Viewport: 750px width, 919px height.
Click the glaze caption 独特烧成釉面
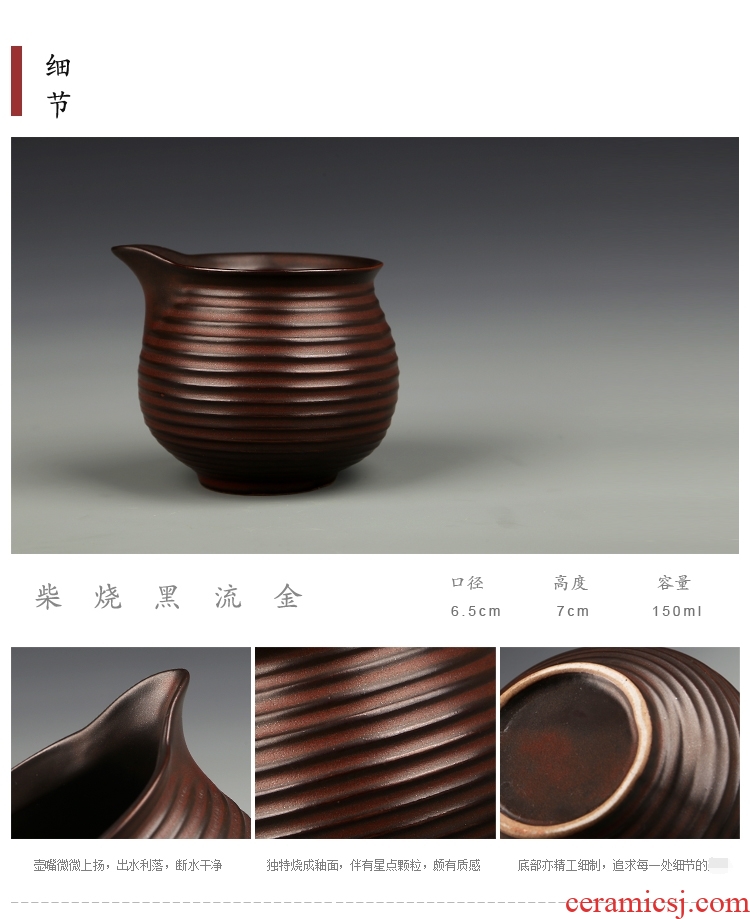pos(373,864)
